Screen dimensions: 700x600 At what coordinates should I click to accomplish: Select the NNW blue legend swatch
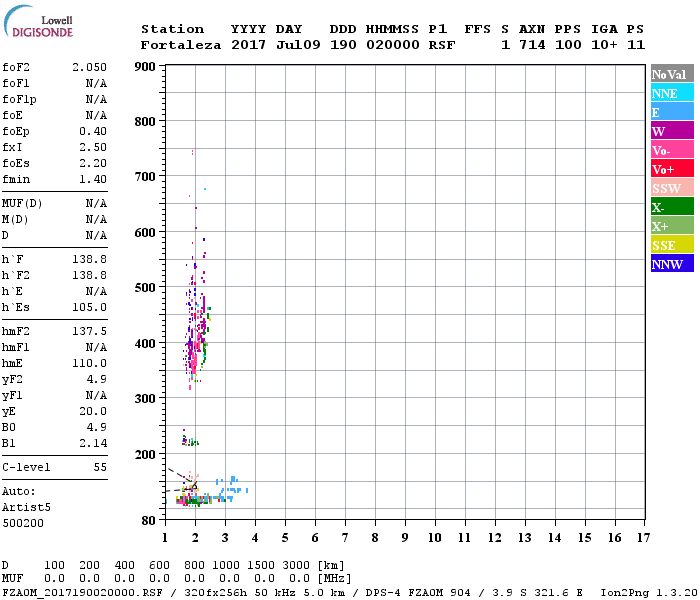672,264
